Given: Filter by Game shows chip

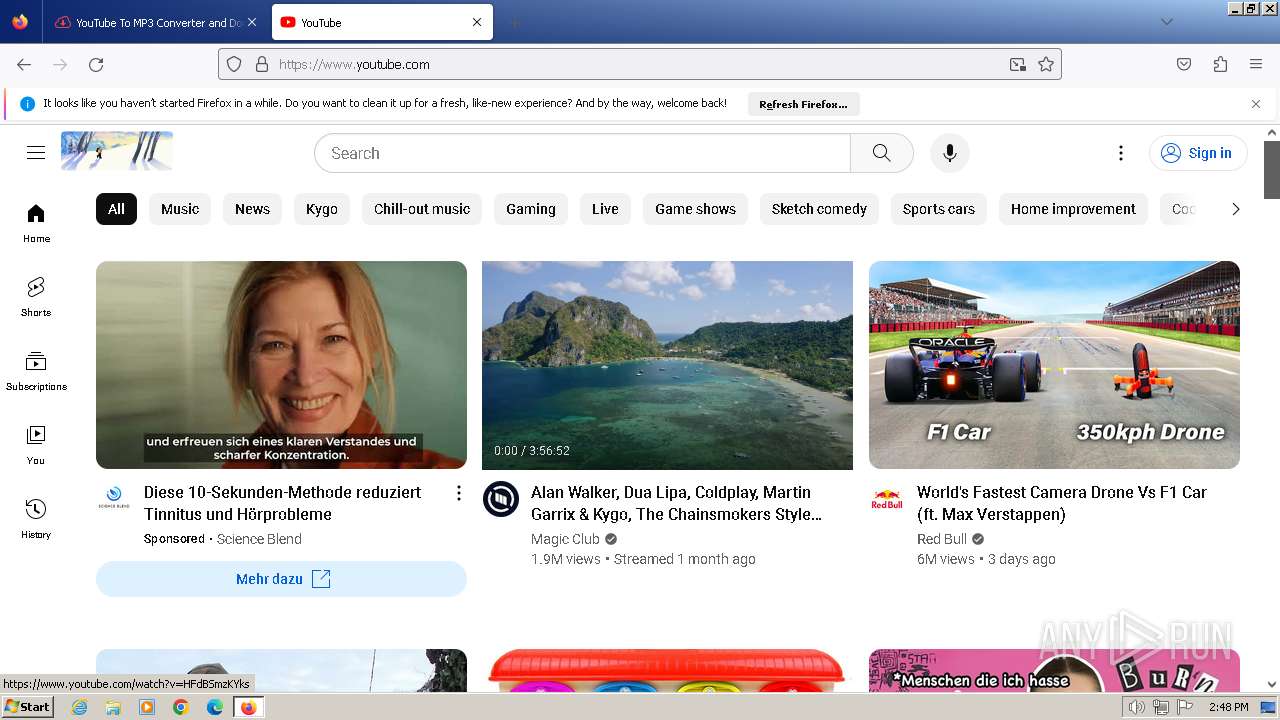Looking at the screenshot, I should tap(695, 209).
